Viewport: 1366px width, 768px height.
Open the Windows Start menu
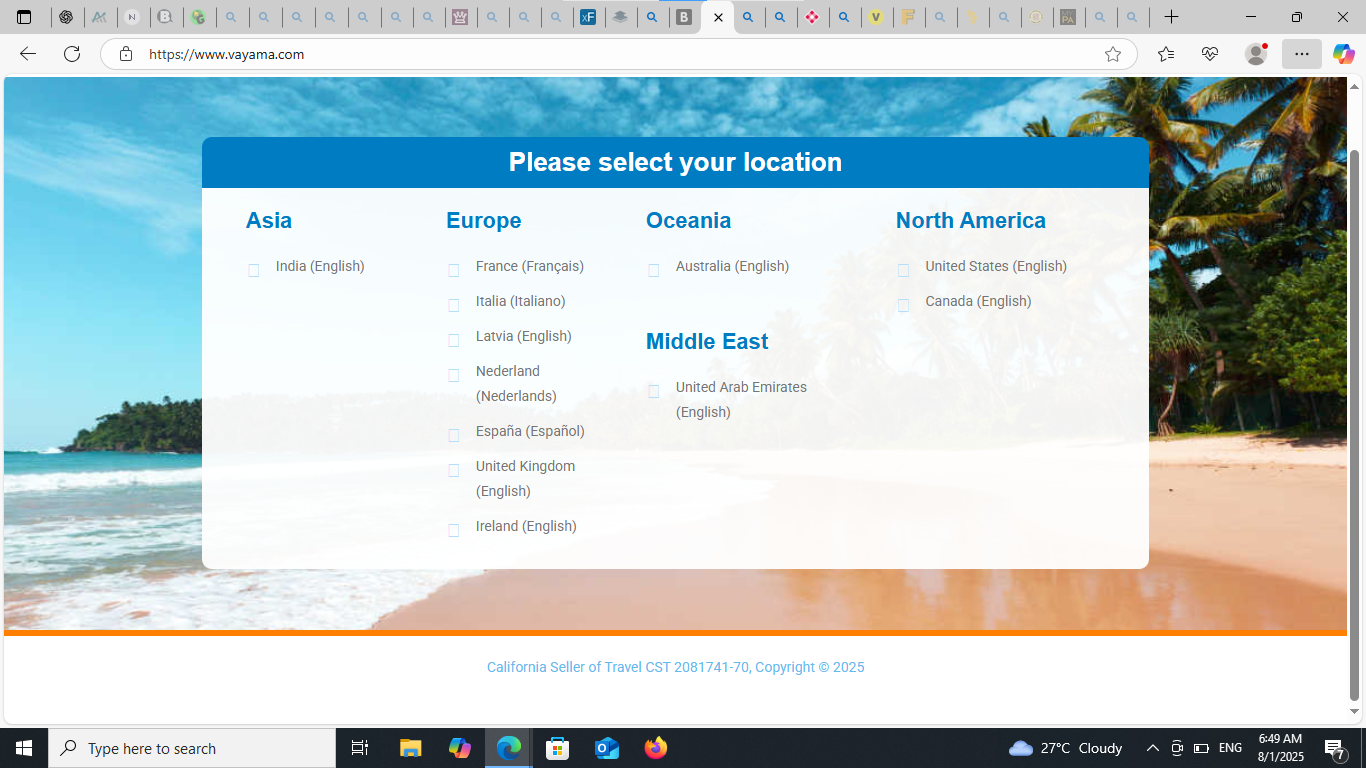[24, 748]
